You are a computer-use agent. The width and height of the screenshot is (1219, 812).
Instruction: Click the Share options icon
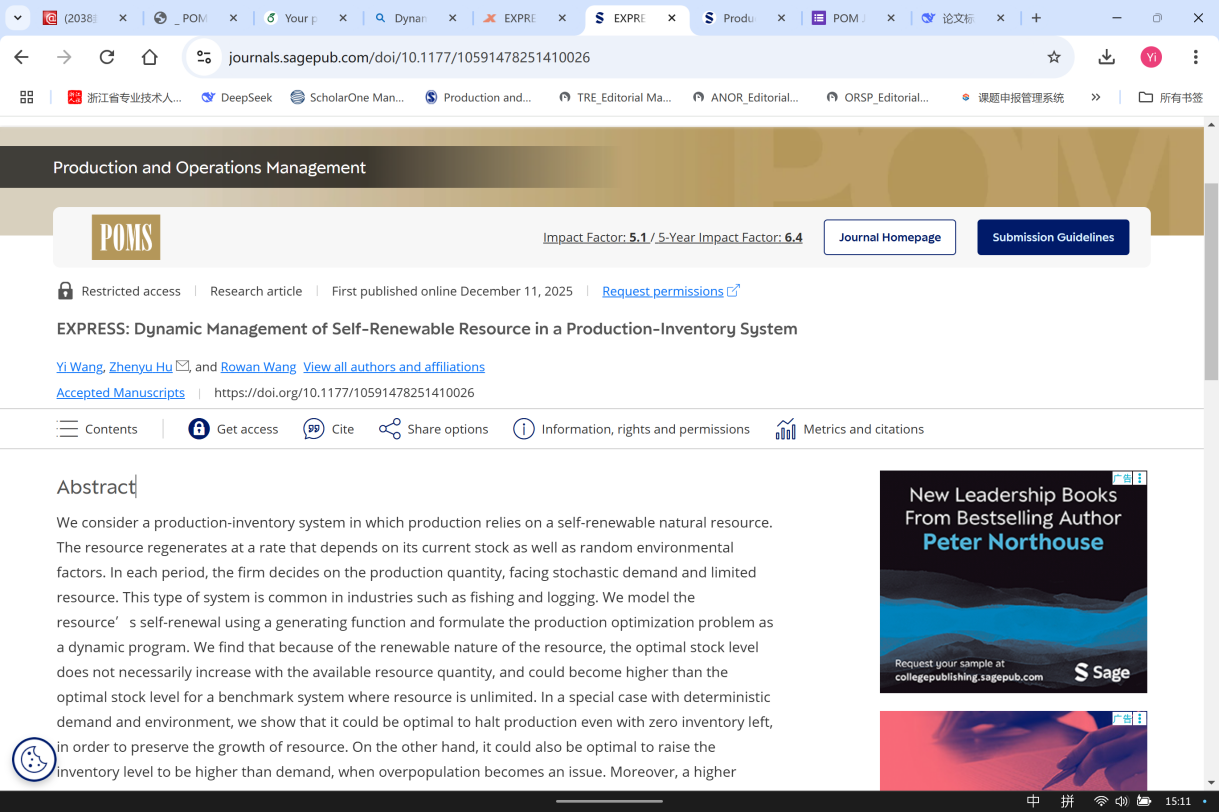pyautogui.click(x=389, y=429)
